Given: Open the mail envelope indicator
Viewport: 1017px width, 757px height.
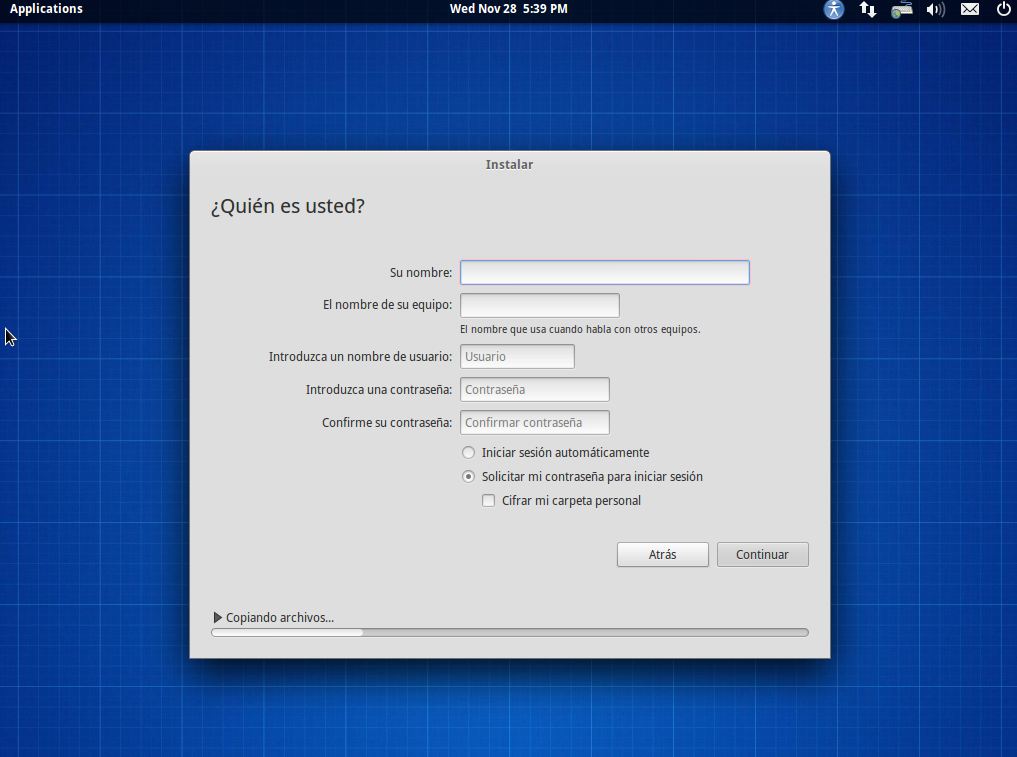Looking at the screenshot, I should pyautogui.click(x=970, y=9).
